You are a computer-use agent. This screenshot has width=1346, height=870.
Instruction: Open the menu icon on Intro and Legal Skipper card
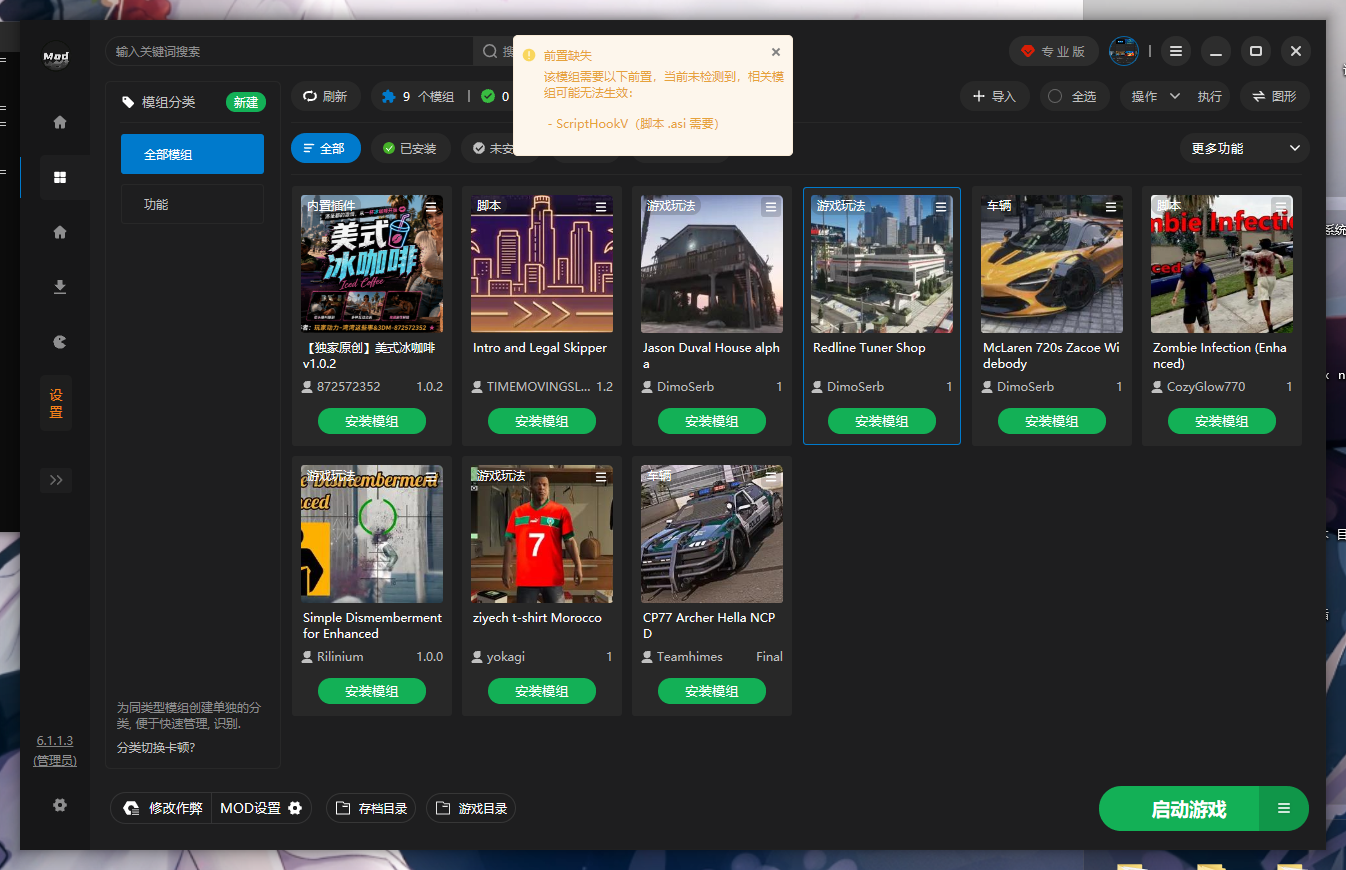pyautogui.click(x=601, y=207)
